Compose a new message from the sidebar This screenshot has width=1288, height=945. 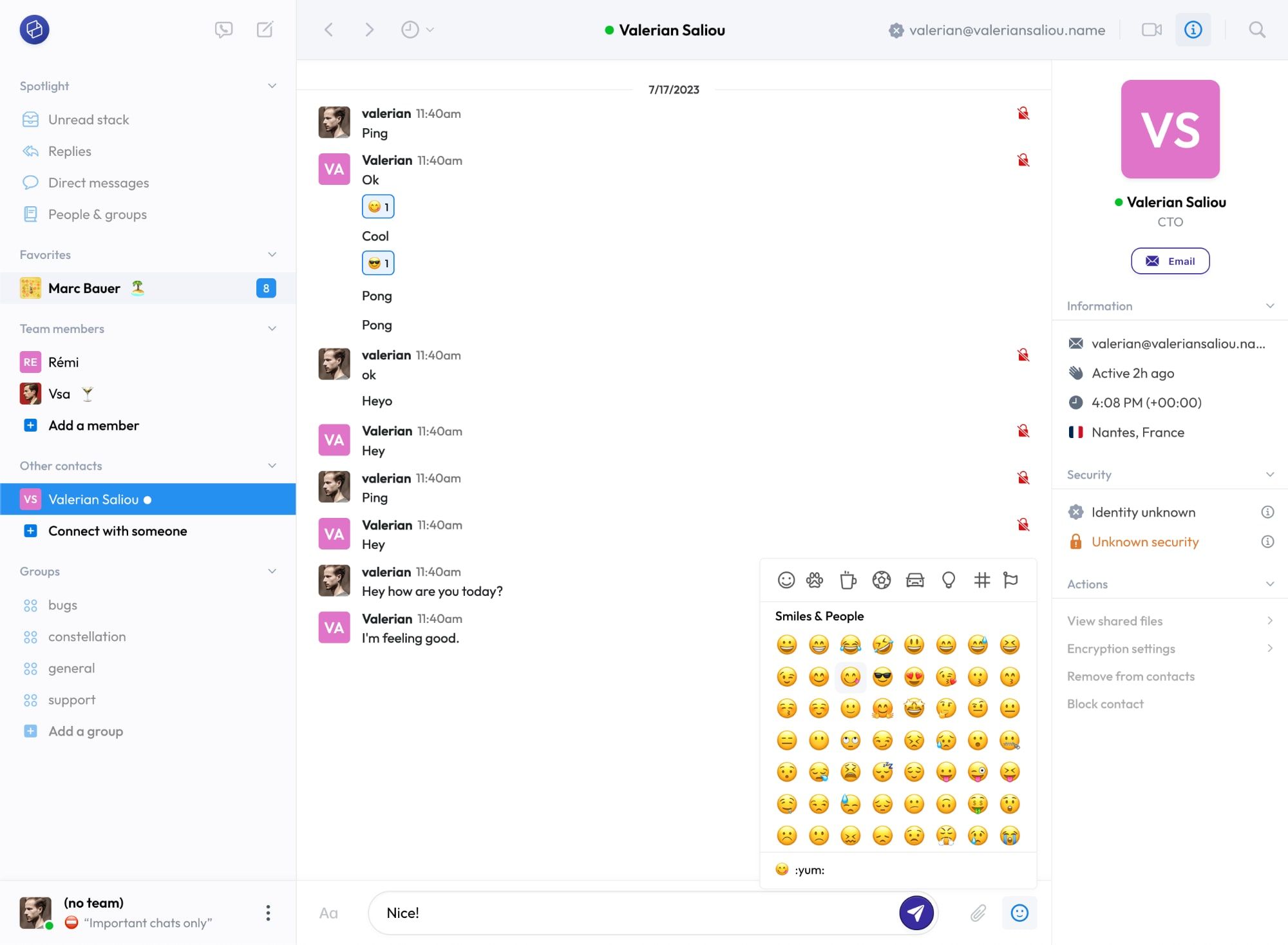coord(264,29)
